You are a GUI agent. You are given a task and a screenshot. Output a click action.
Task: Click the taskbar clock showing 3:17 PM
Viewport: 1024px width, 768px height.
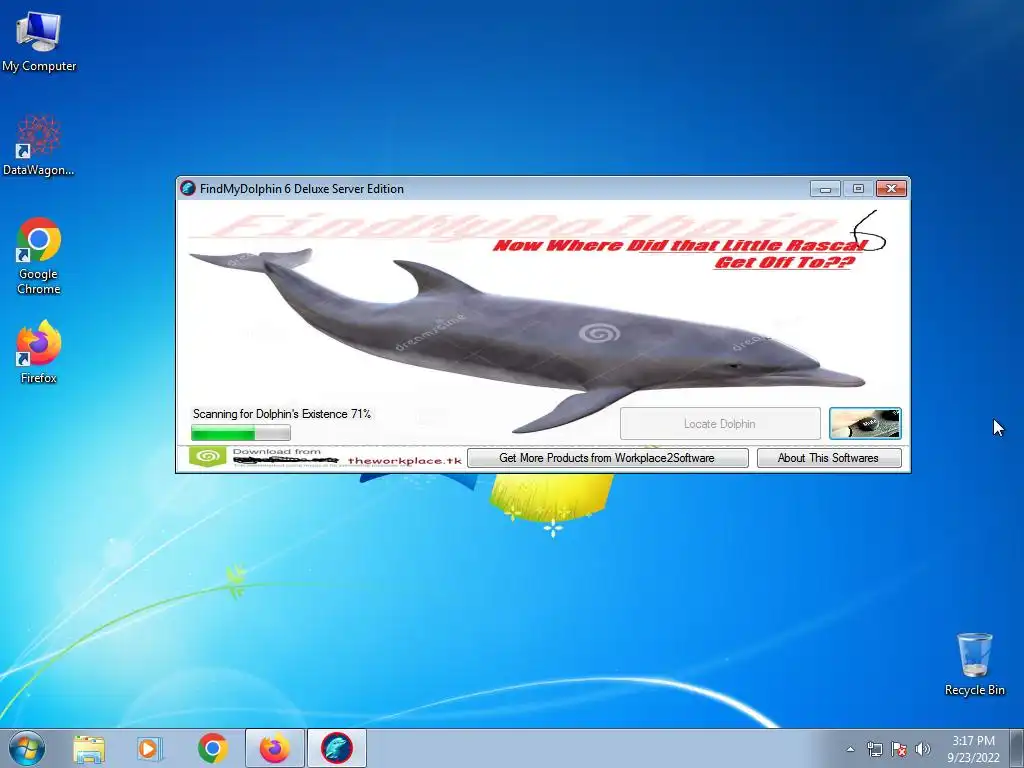[973, 749]
